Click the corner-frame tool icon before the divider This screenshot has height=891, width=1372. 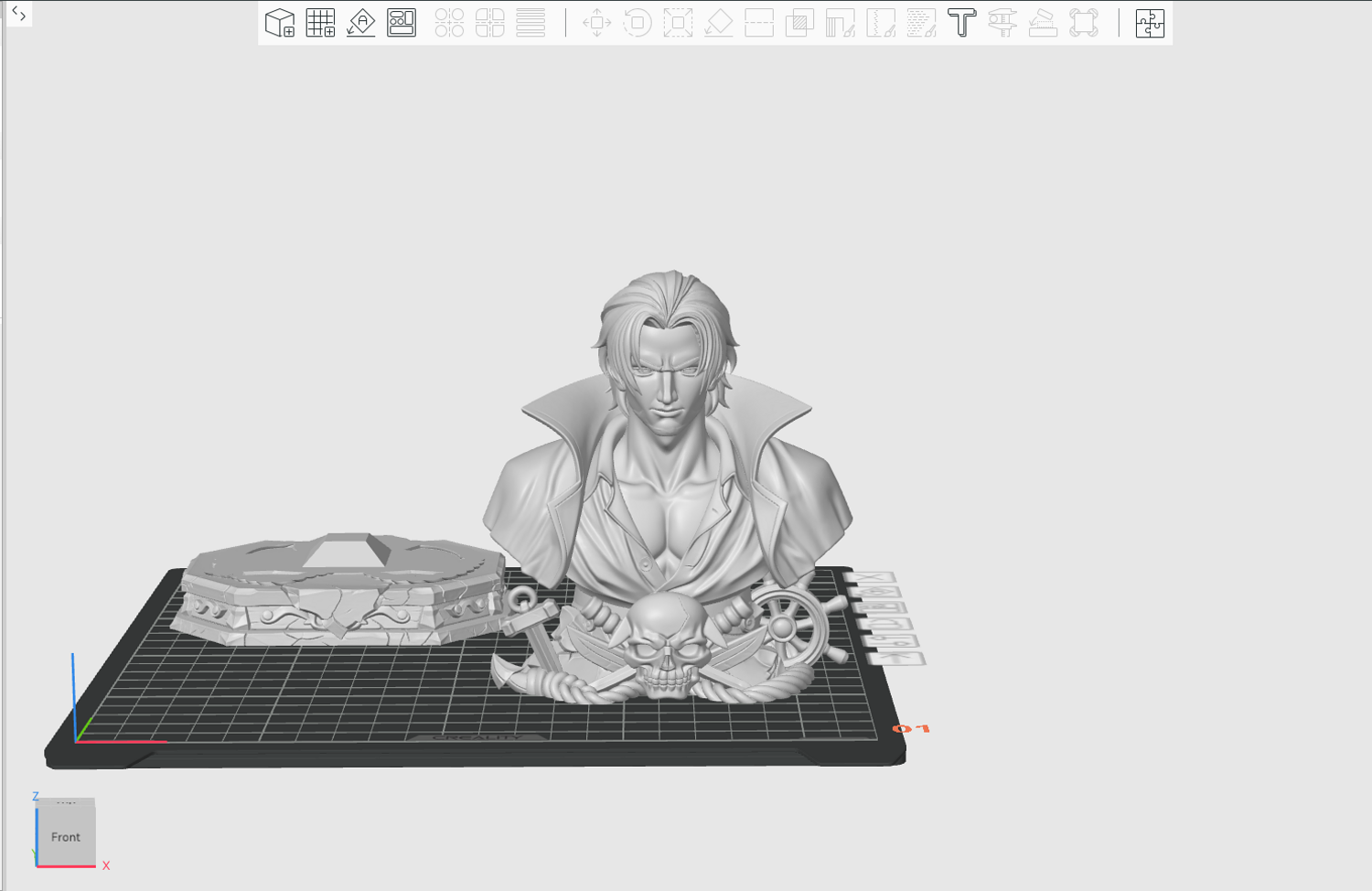click(x=1084, y=23)
